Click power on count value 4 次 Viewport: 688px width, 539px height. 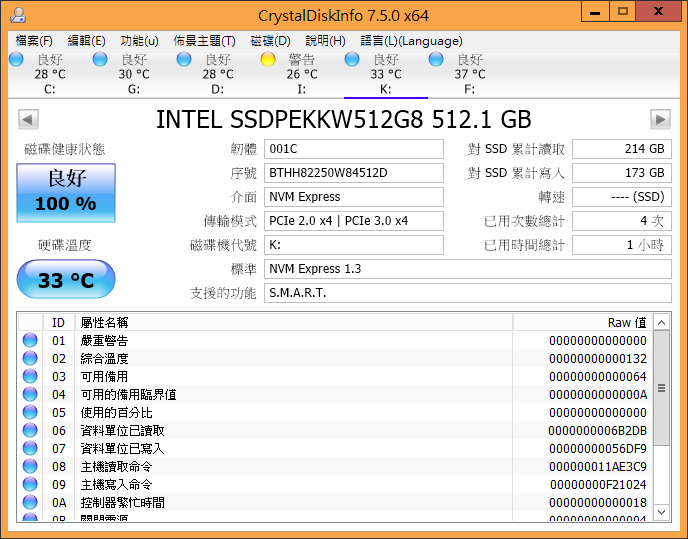(x=622, y=221)
